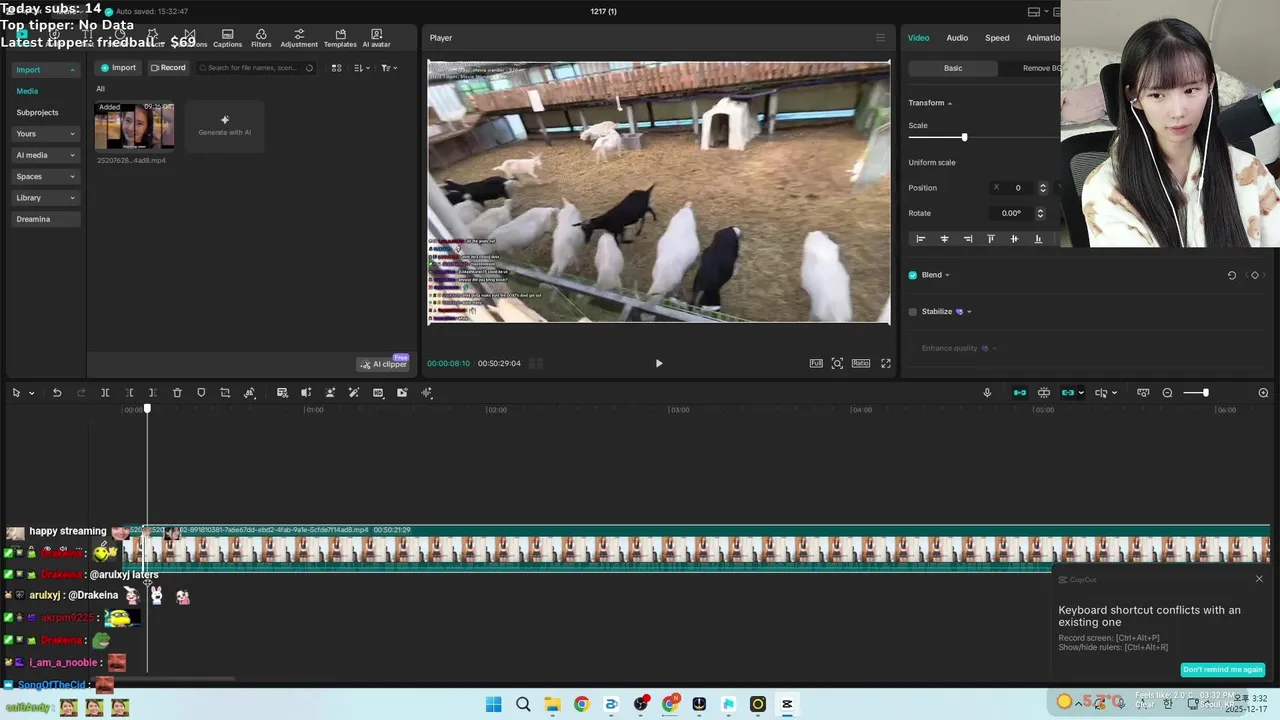
Task: Open the linkage options dropdown arrow
Action: pyautogui.click(x=1081, y=393)
